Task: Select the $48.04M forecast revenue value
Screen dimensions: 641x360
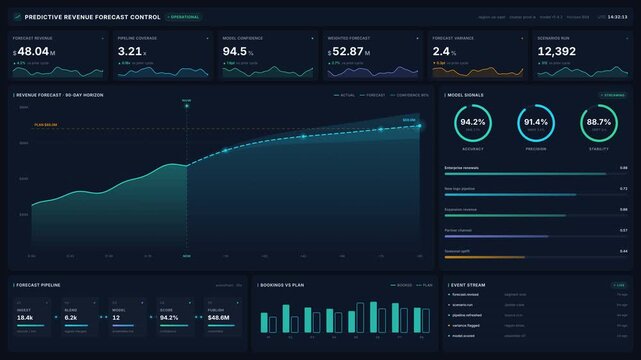Action: click(34, 51)
